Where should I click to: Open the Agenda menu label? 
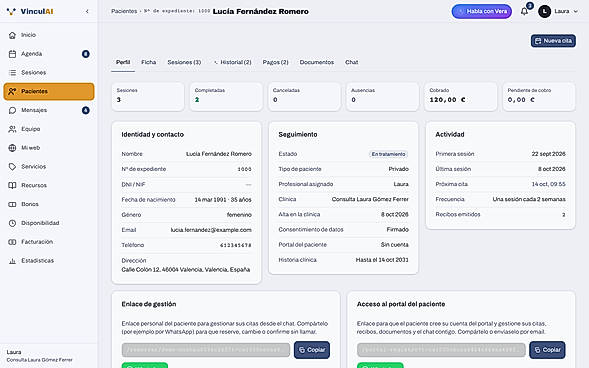click(32, 54)
